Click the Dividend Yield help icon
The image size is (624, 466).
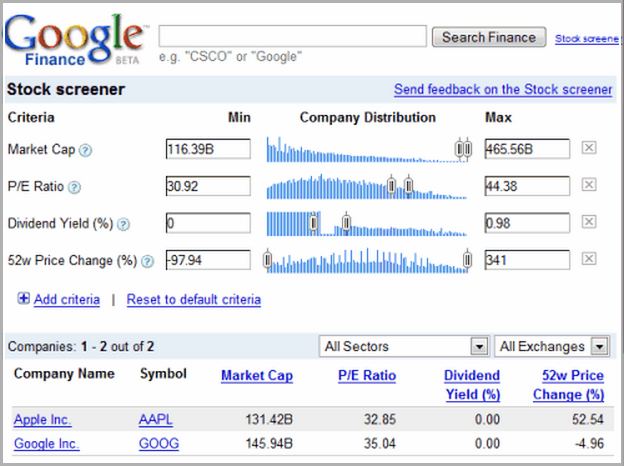tap(123, 224)
